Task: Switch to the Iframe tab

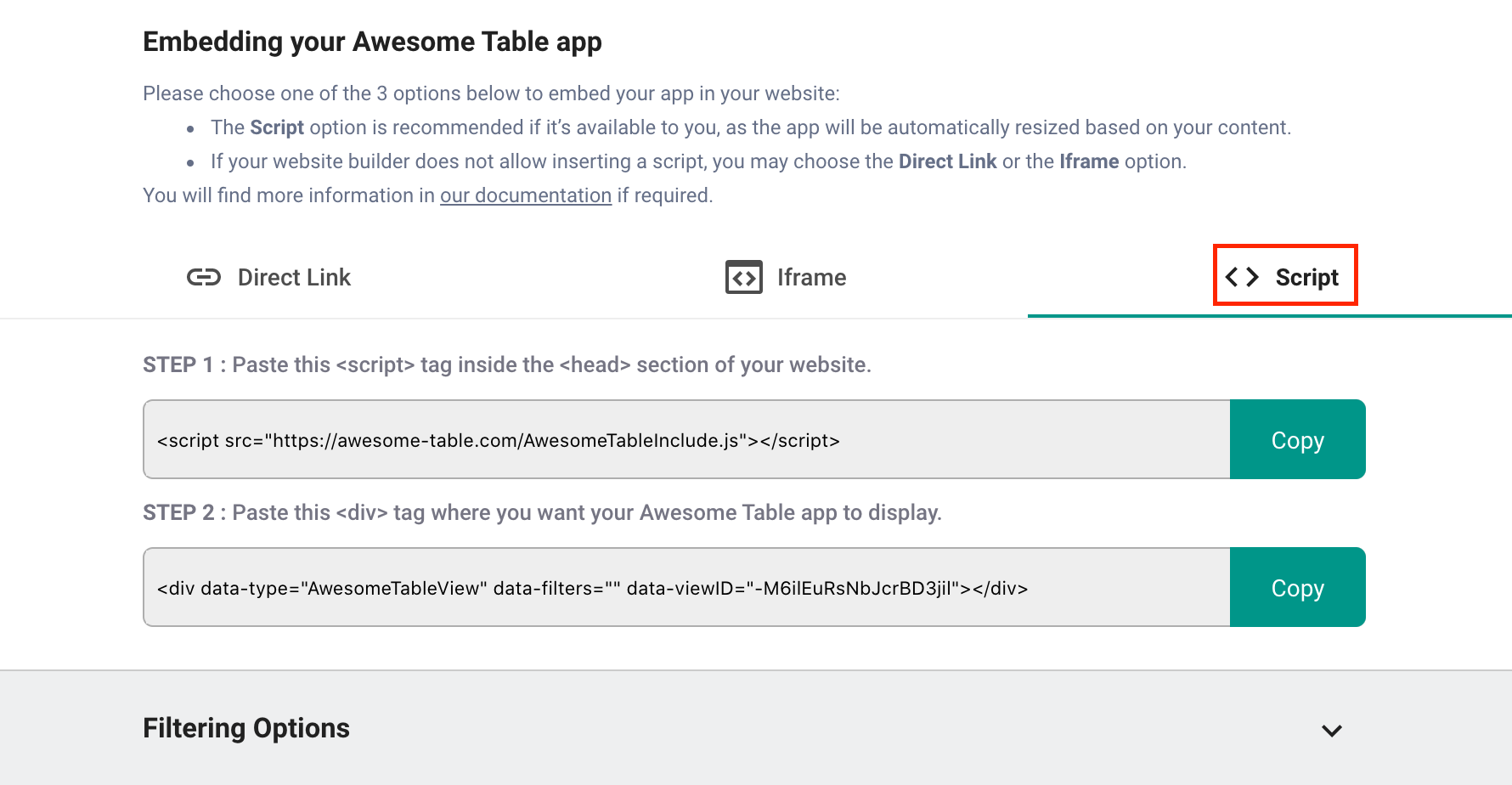Action: (x=786, y=277)
